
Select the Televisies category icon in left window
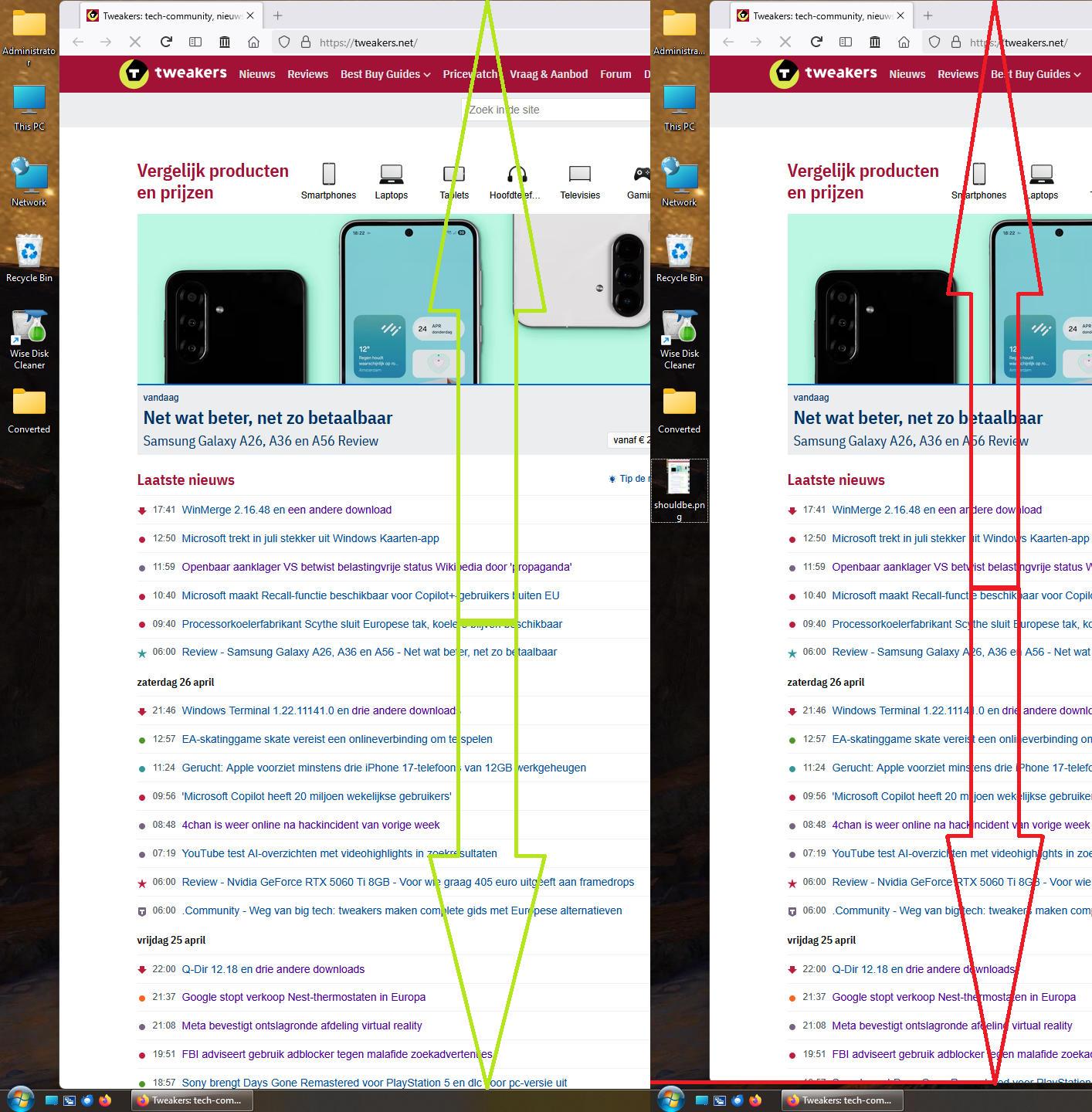(580, 175)
